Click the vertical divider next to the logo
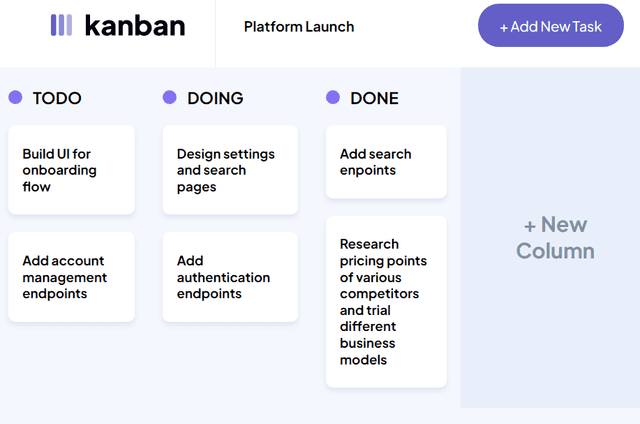 215,33
